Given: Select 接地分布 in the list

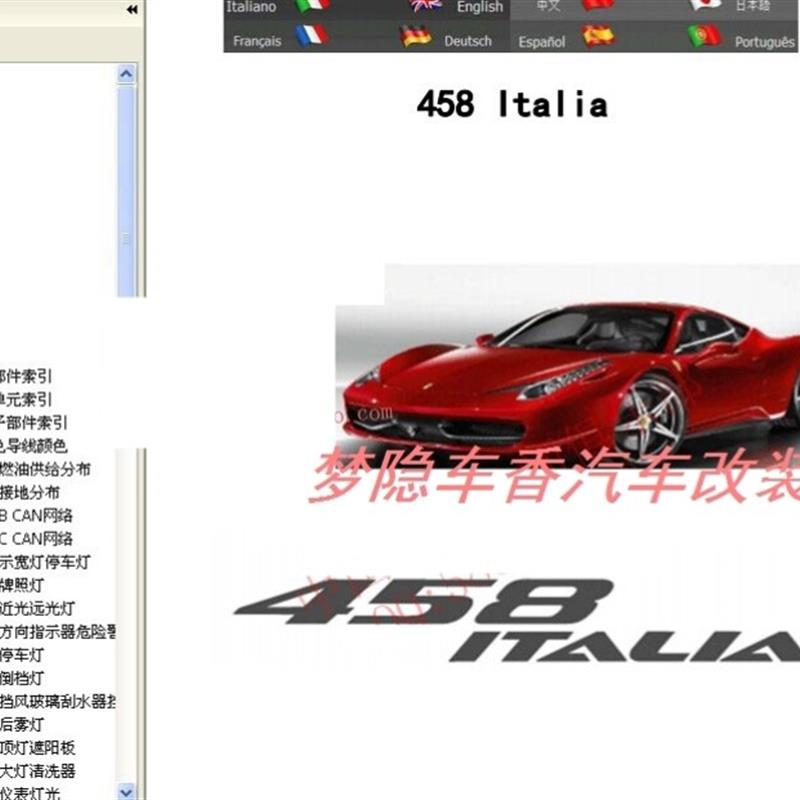Looking at the screenshot, I should (x=30, y=492).
